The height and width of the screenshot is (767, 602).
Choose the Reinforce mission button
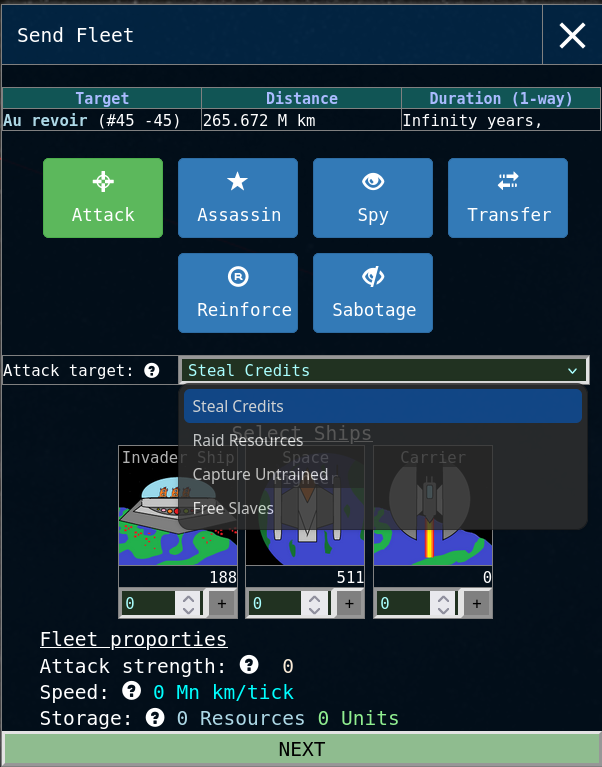[x=238, y=293]
